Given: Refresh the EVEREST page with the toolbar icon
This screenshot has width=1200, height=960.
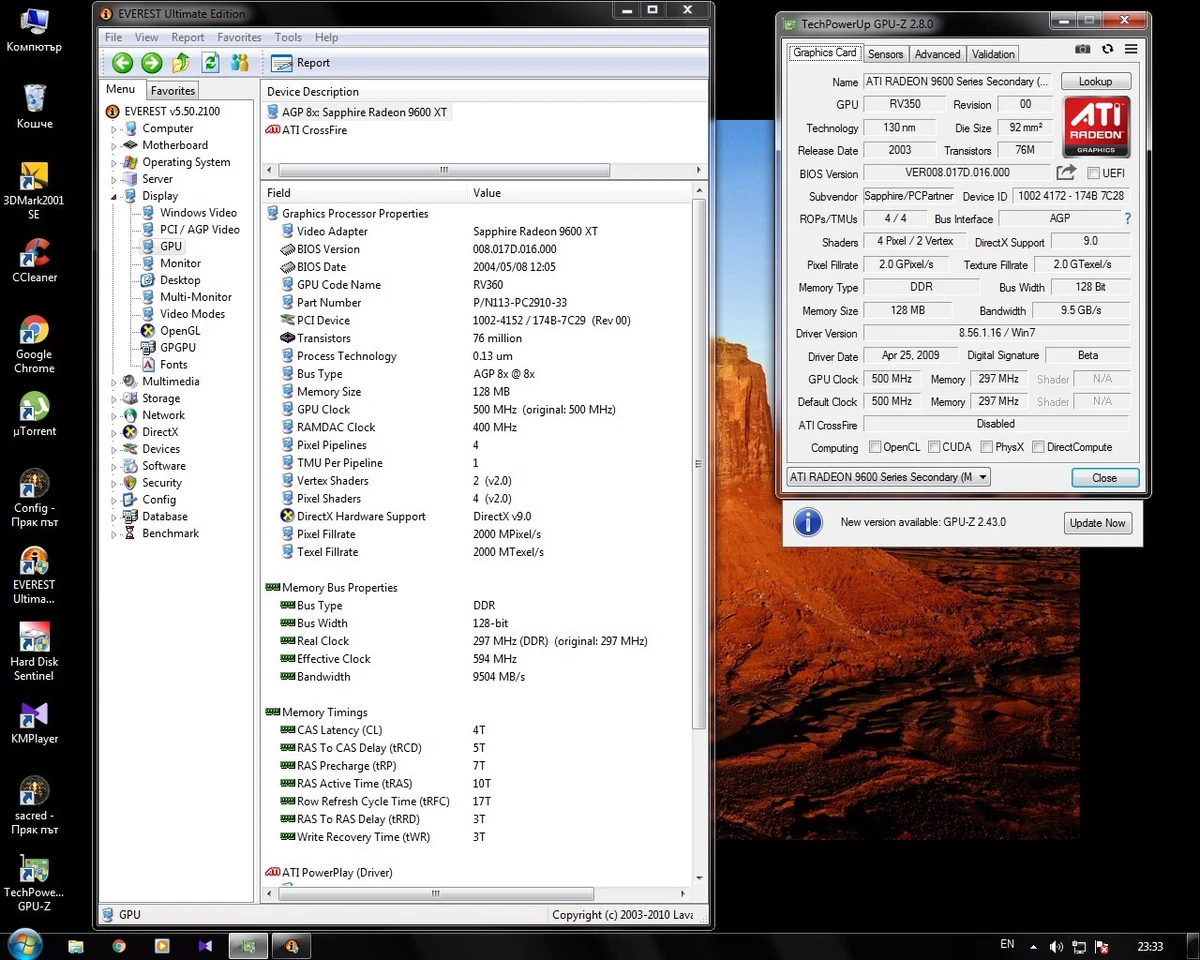Looking at the screenshot, I should click(x=210, y=63).
